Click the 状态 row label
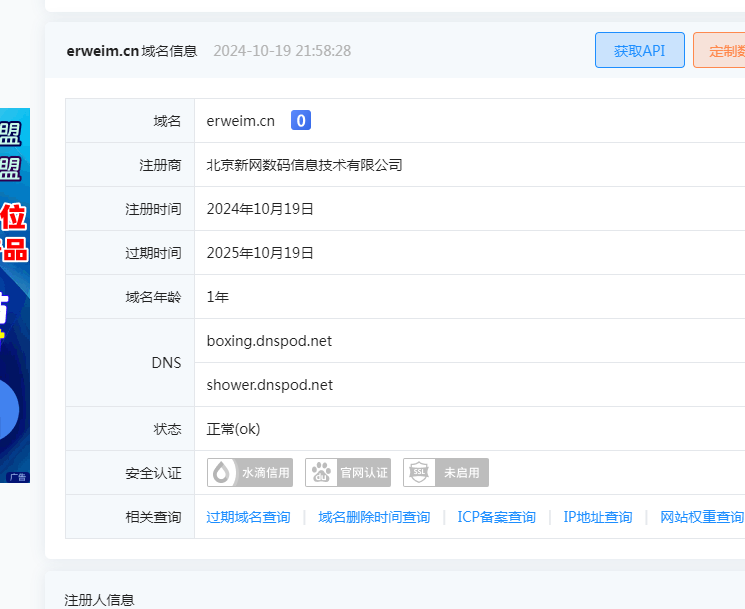This screenshot has height=609, width=745. tap(167, 429)
